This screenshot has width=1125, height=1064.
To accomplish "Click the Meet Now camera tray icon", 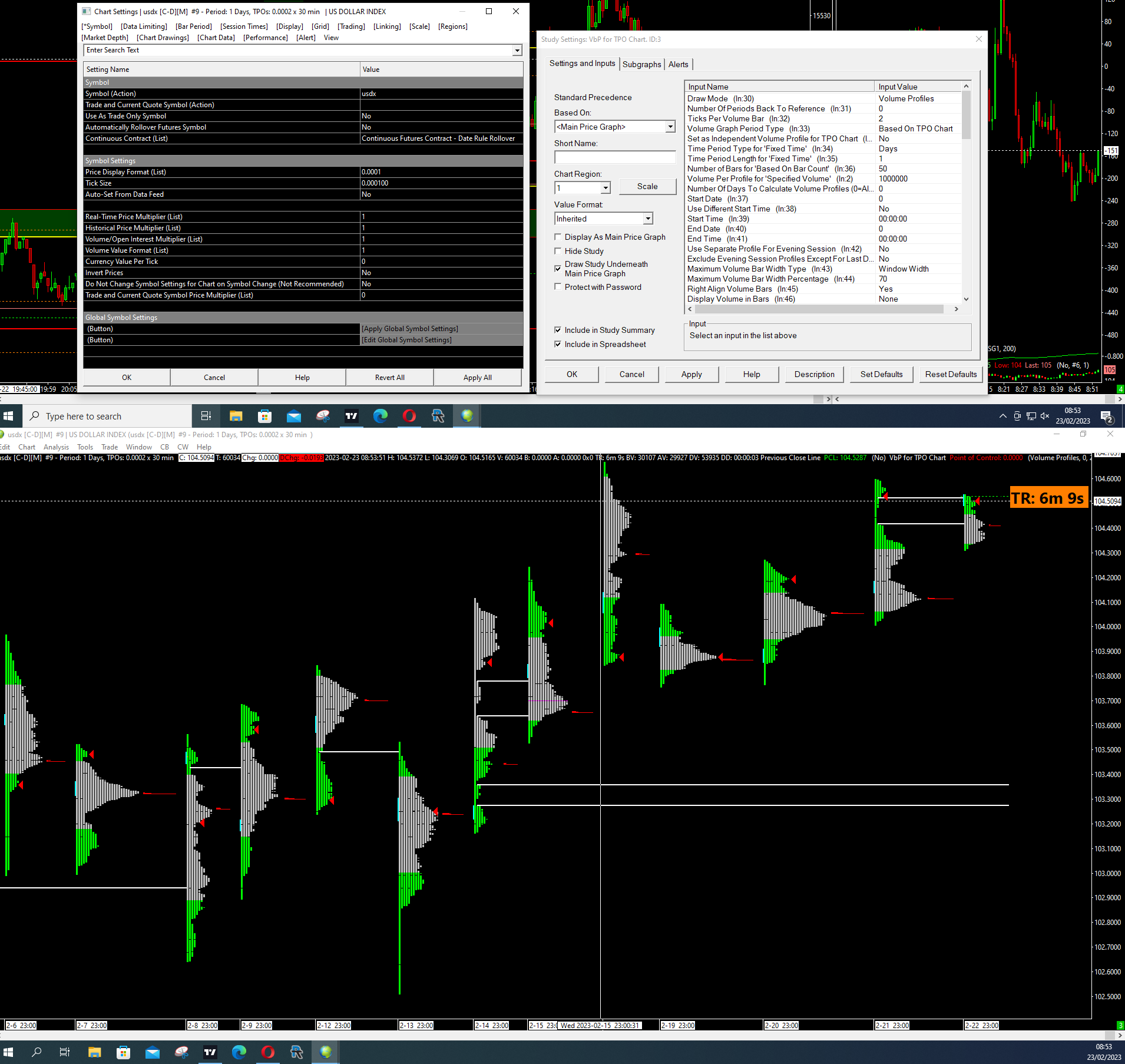I will click(x=1017, y=416).
